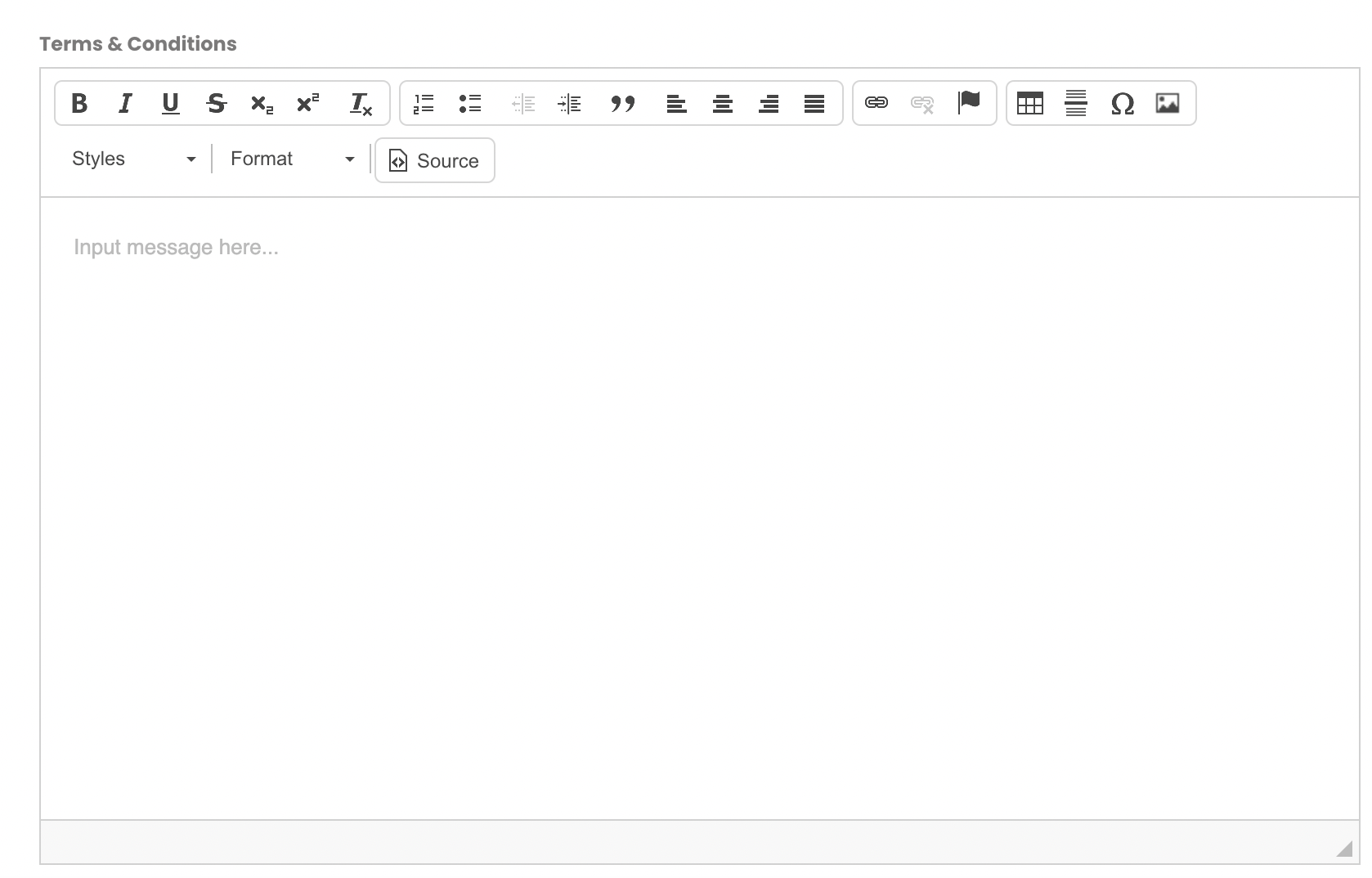
Task: Toggle Strikethrough formatting
Action: [216, 103]
